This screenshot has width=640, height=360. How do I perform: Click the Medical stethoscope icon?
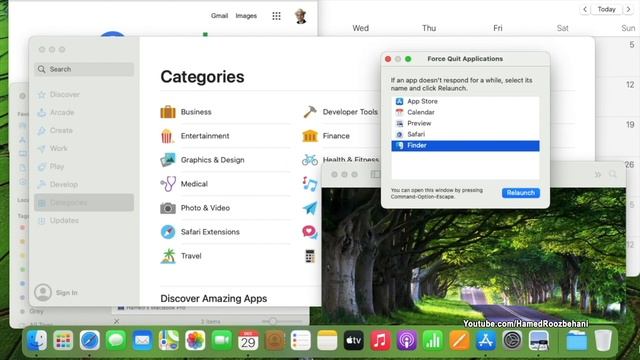pos(168,184)
